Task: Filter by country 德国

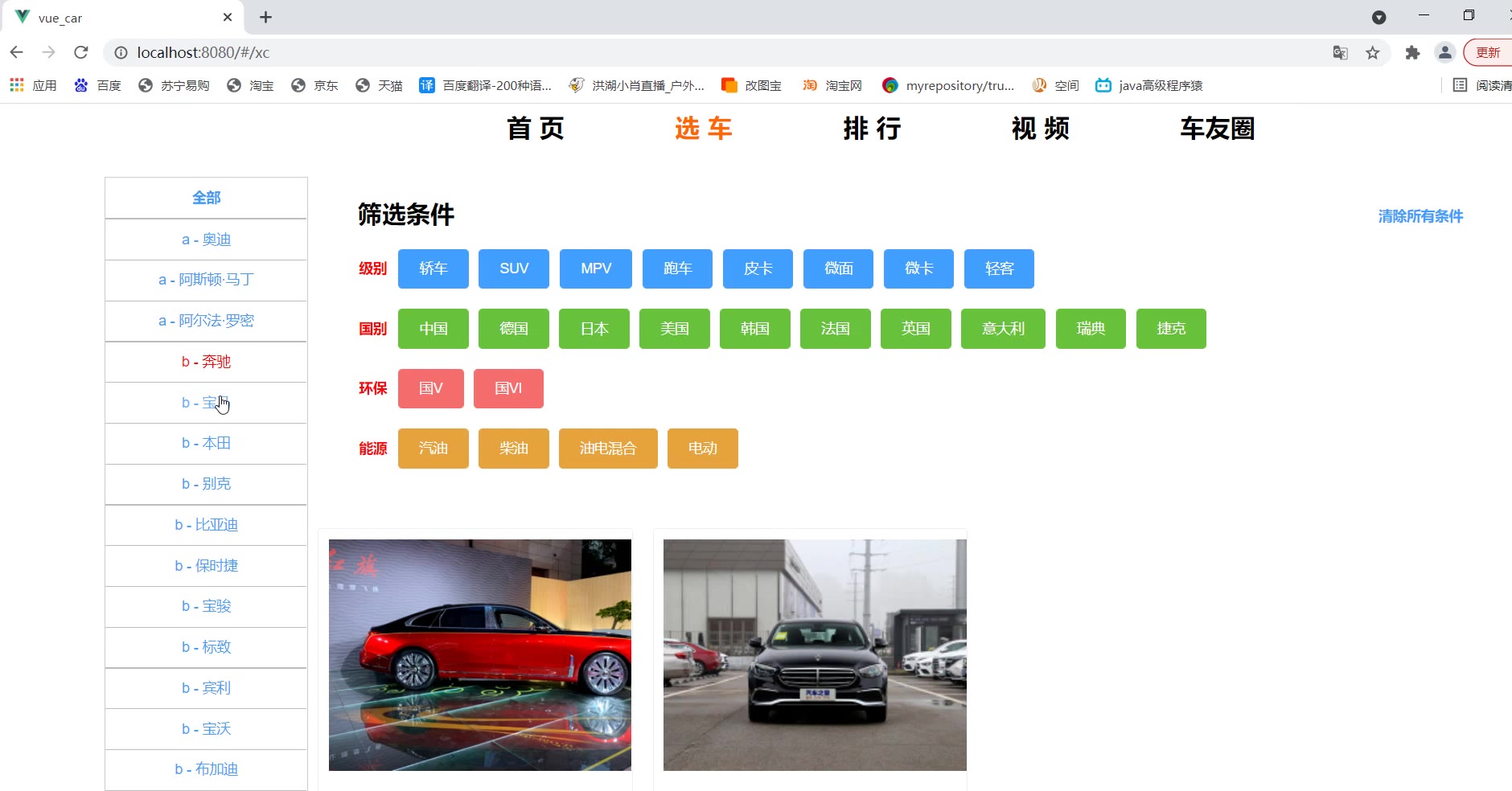Action: click(514, 329)
